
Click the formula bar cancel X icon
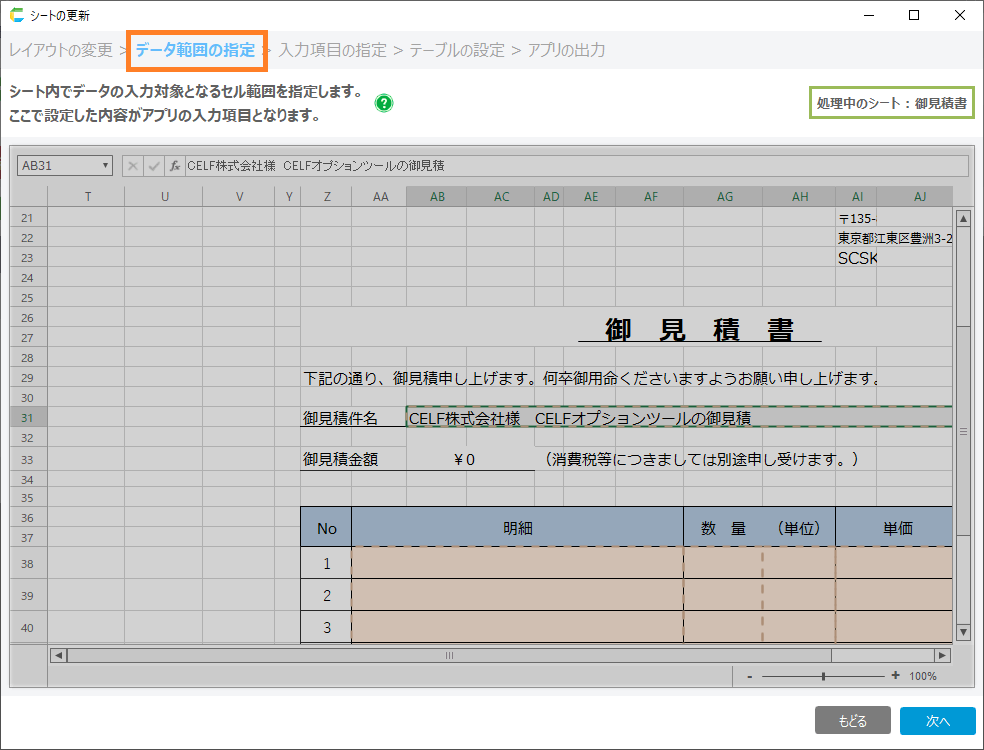coord(133,166)
